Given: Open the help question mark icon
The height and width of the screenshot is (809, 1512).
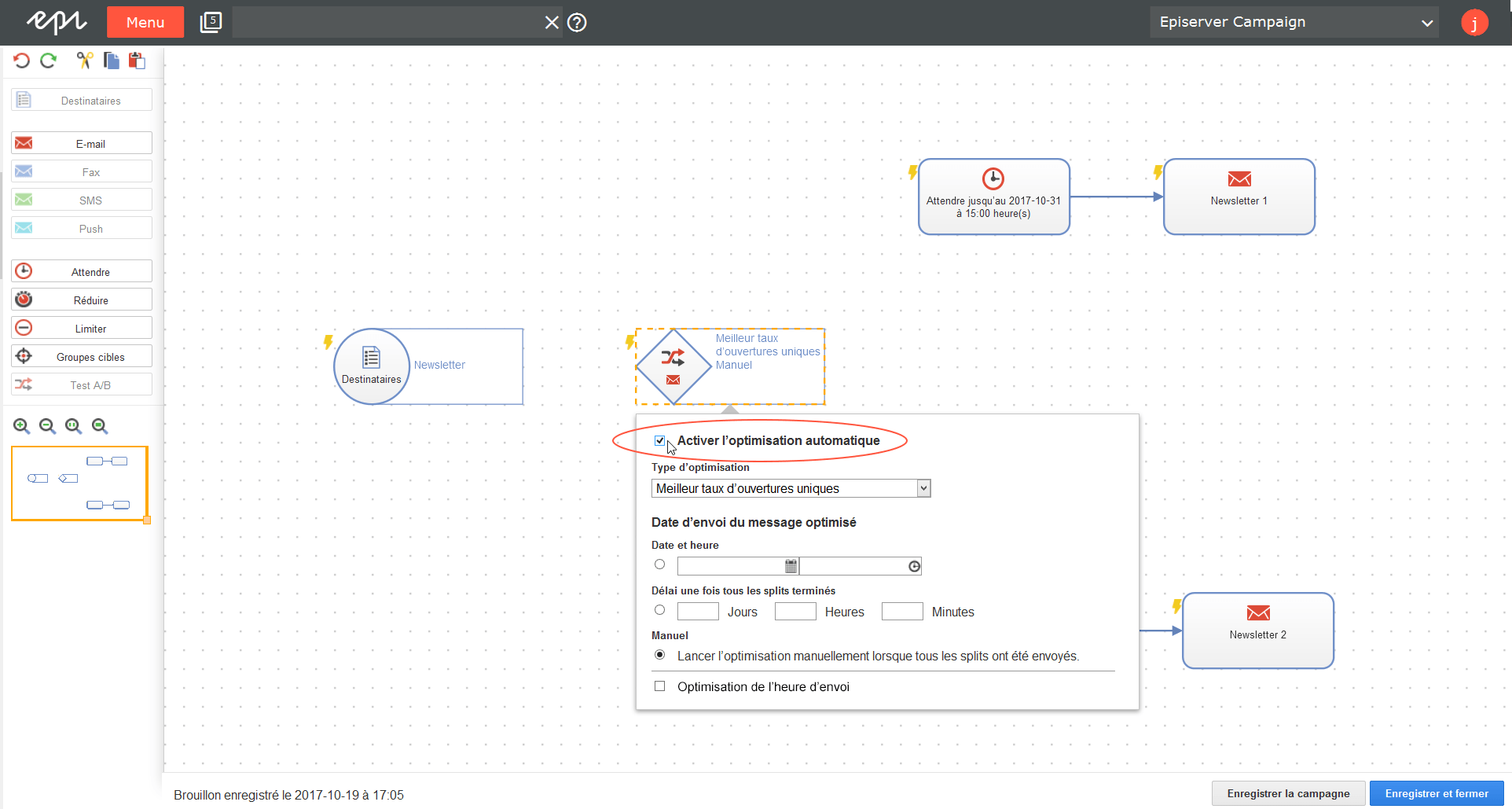Looking at the screenshot, I should [577, 22].
